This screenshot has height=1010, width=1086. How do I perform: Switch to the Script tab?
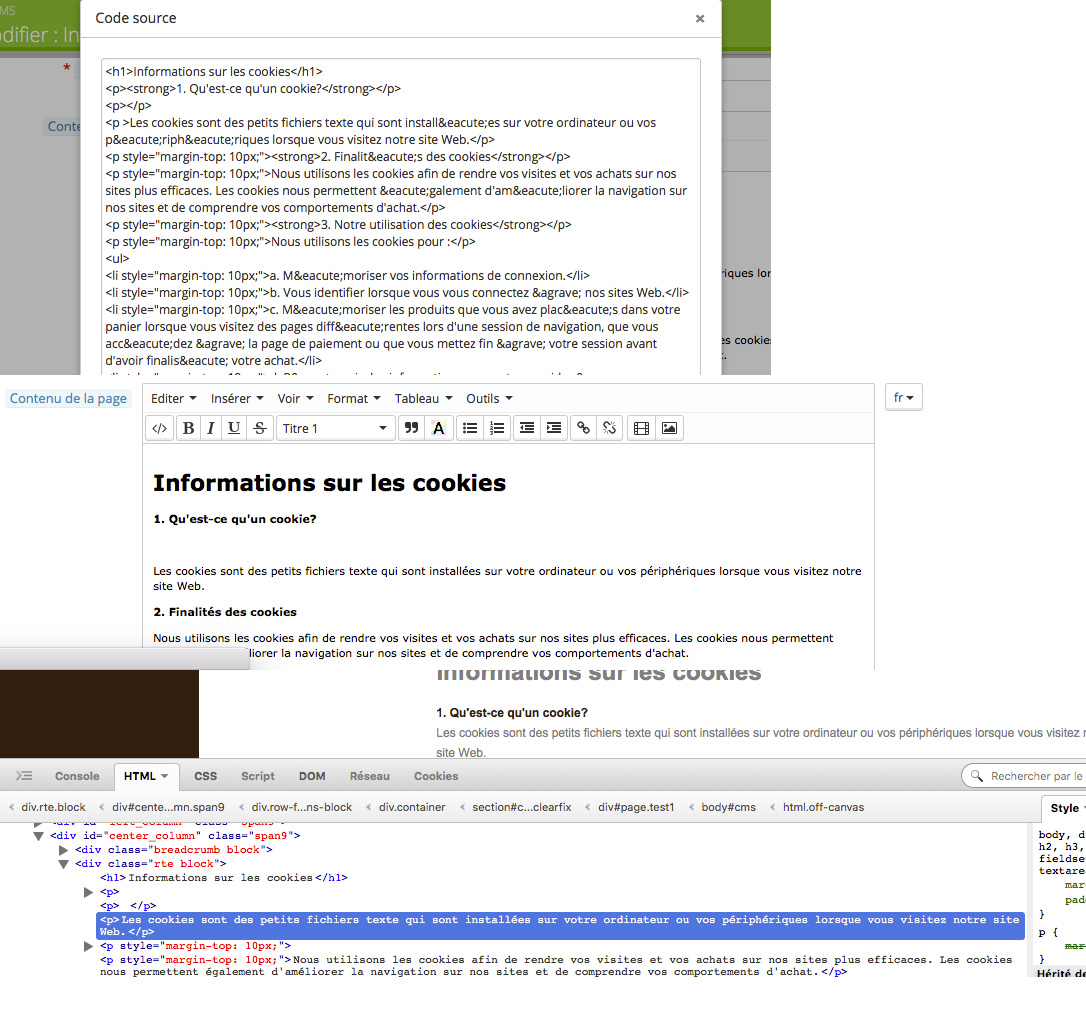pyautogui.click(x=258, y=776)
